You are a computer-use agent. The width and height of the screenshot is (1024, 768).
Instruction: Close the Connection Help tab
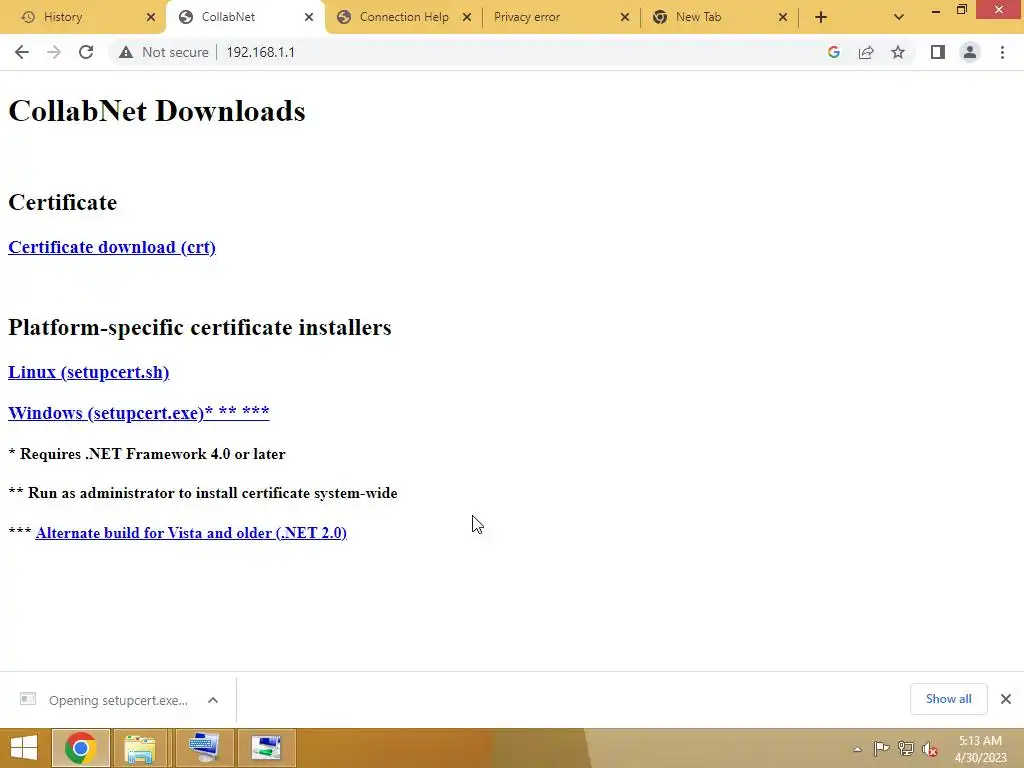[x=467, y=17]
